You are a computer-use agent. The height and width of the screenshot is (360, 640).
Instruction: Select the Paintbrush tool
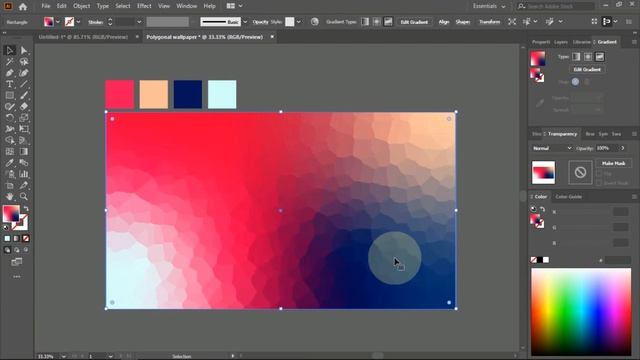[24, 96]
